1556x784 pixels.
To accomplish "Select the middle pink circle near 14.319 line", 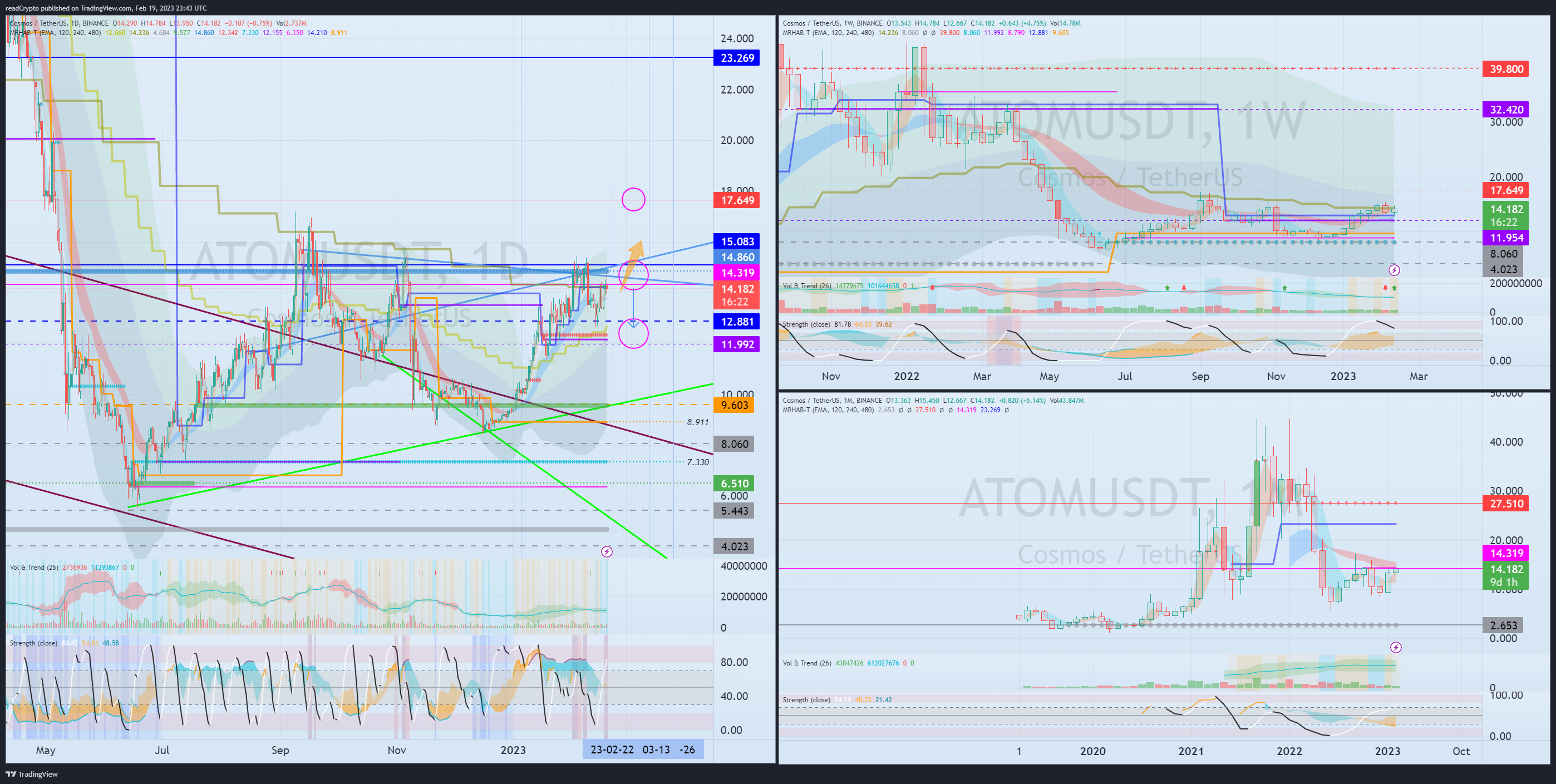I will tap(634, 275).
